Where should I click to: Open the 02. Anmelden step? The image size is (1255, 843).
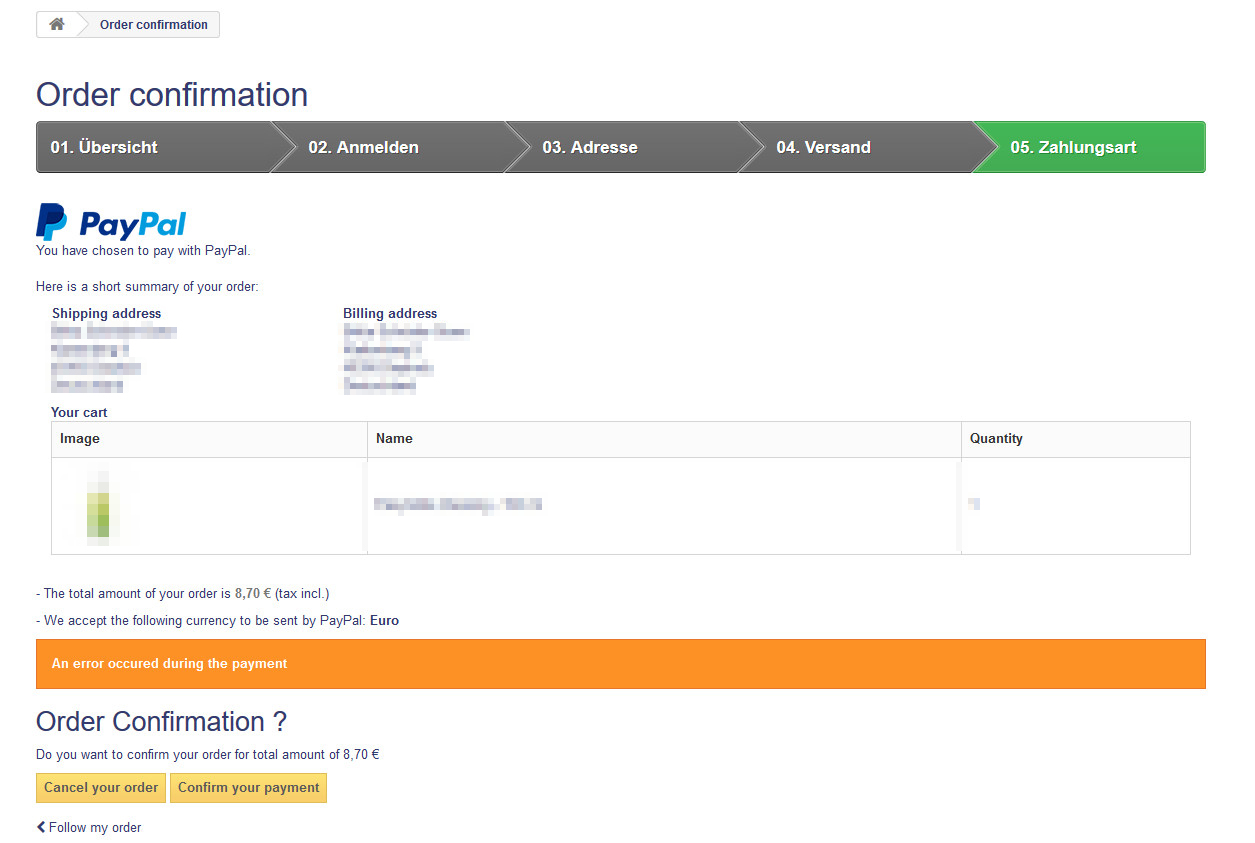click(x=363, y=147)
